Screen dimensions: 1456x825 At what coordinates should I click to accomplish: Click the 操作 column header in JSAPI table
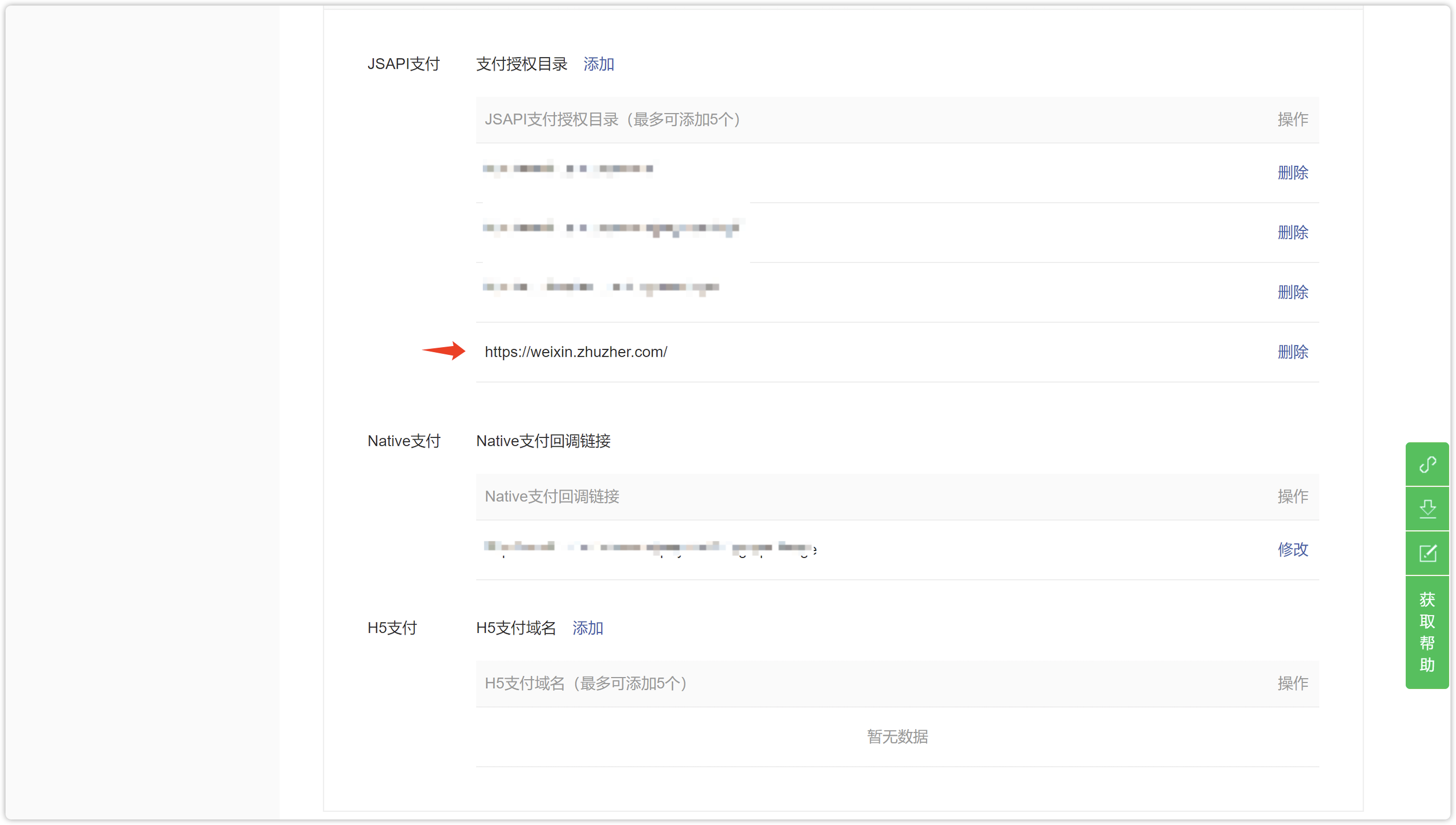1292,120
